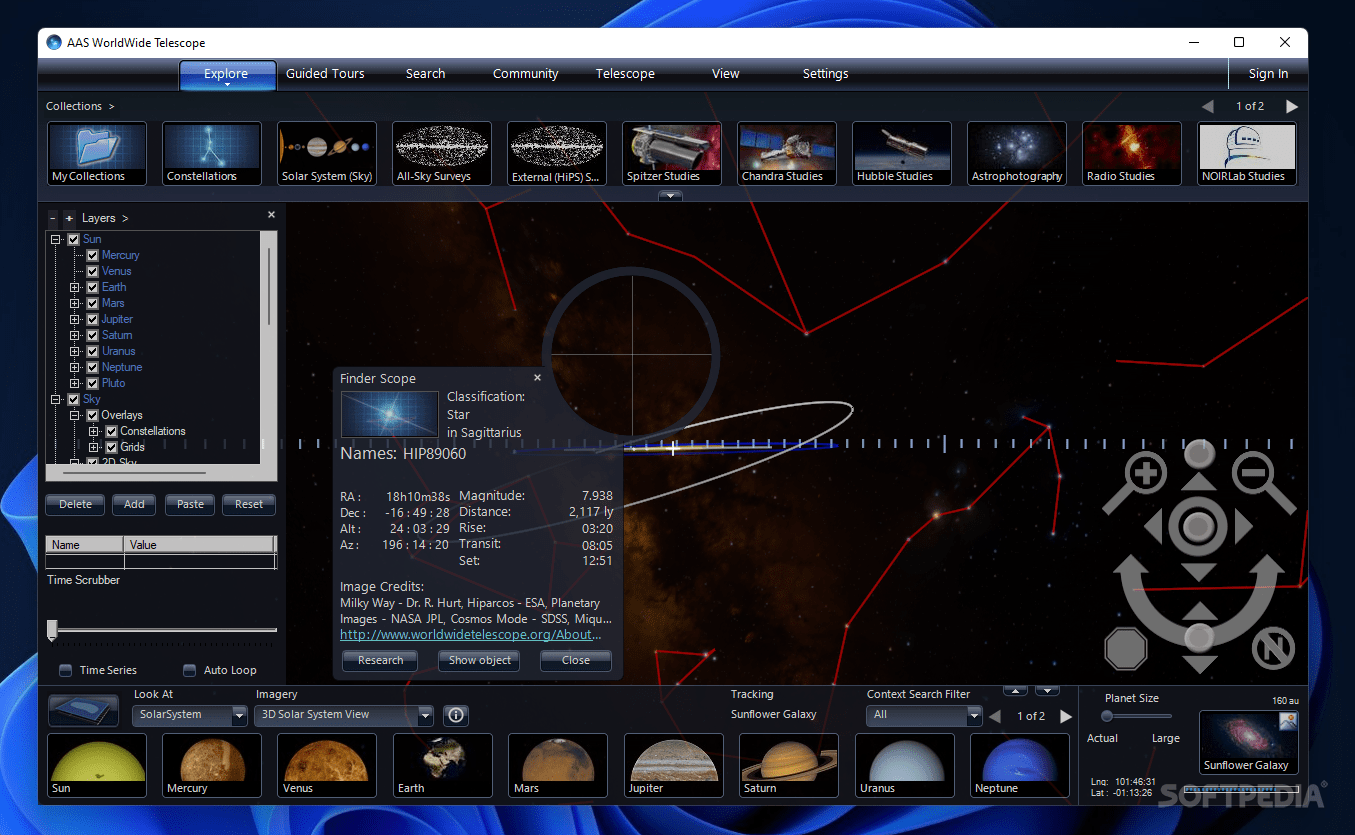Click the Research button in Finder Scope
The image size is (1355, 835).
tap(380, 660)
